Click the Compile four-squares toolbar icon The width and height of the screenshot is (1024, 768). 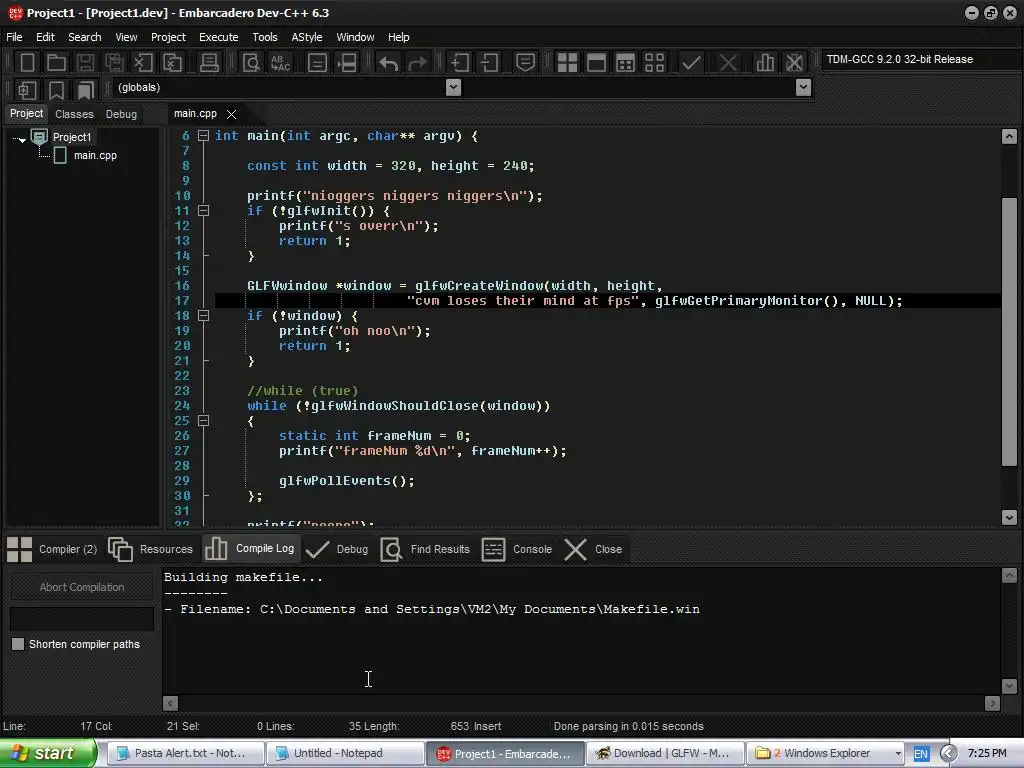[x=567, y=63]
